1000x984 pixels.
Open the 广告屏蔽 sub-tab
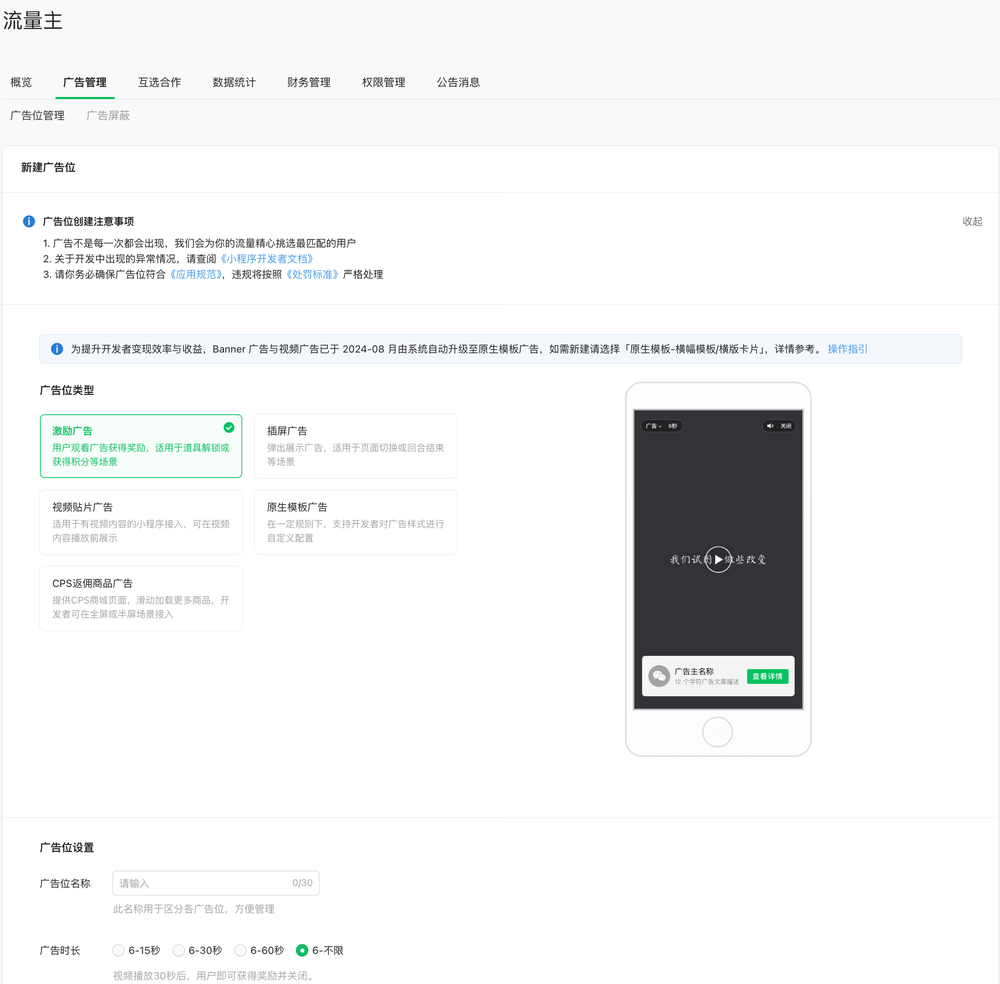[x=108, y=115]
